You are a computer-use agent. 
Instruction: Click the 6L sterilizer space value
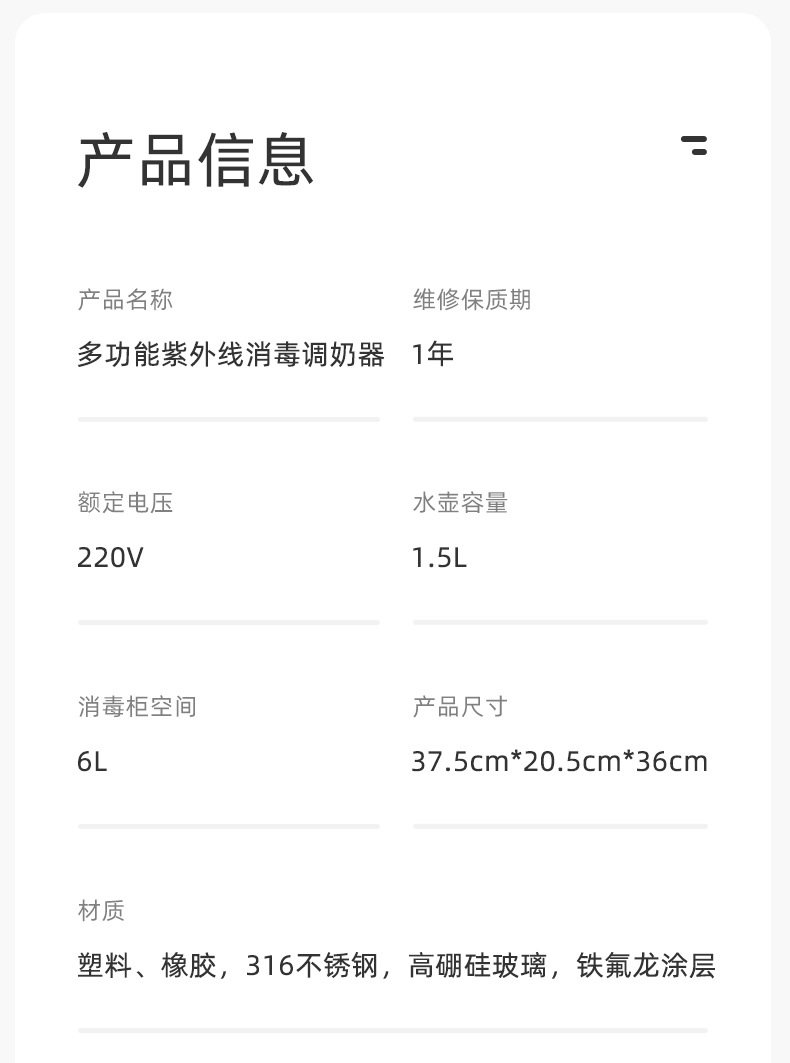tap(92, 762)
